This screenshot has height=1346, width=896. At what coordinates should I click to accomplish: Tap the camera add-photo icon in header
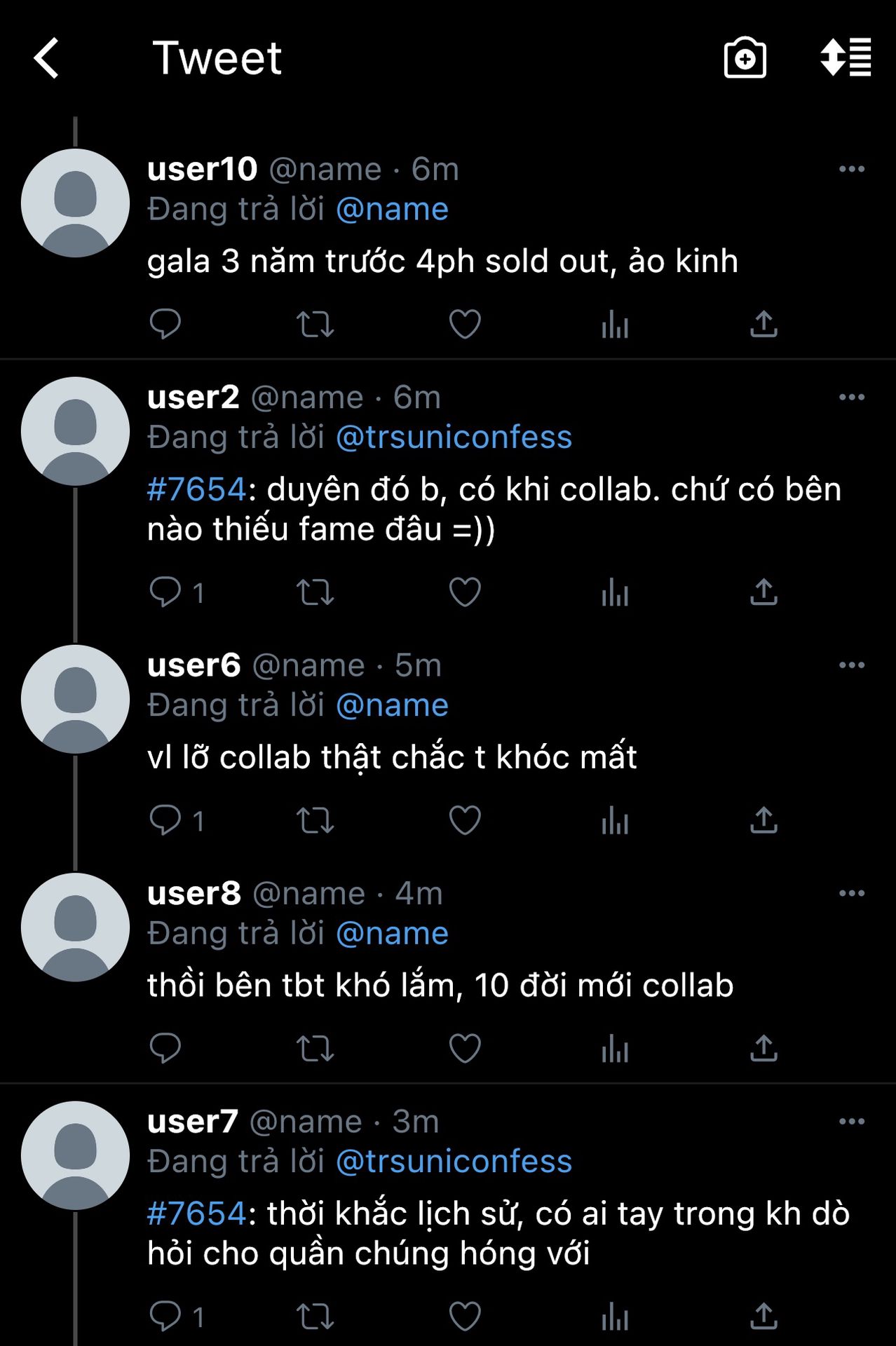[745, 58]
